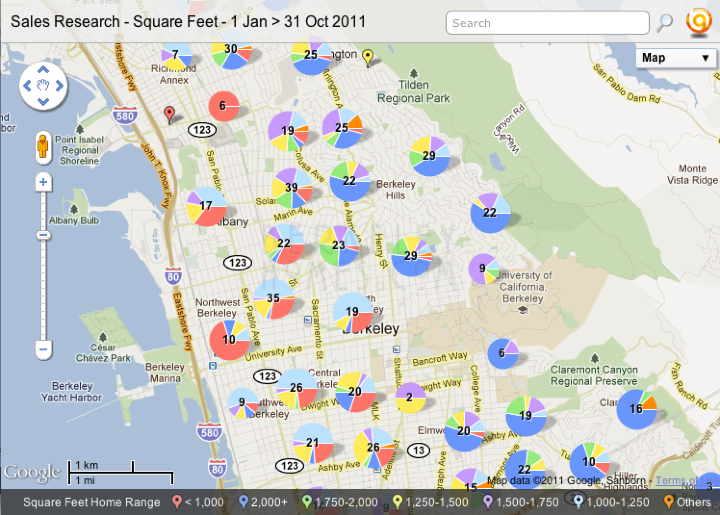The image size is (720, 515).
Task: Select the solid red cluster labeled 6
Action: click(224, 106)
